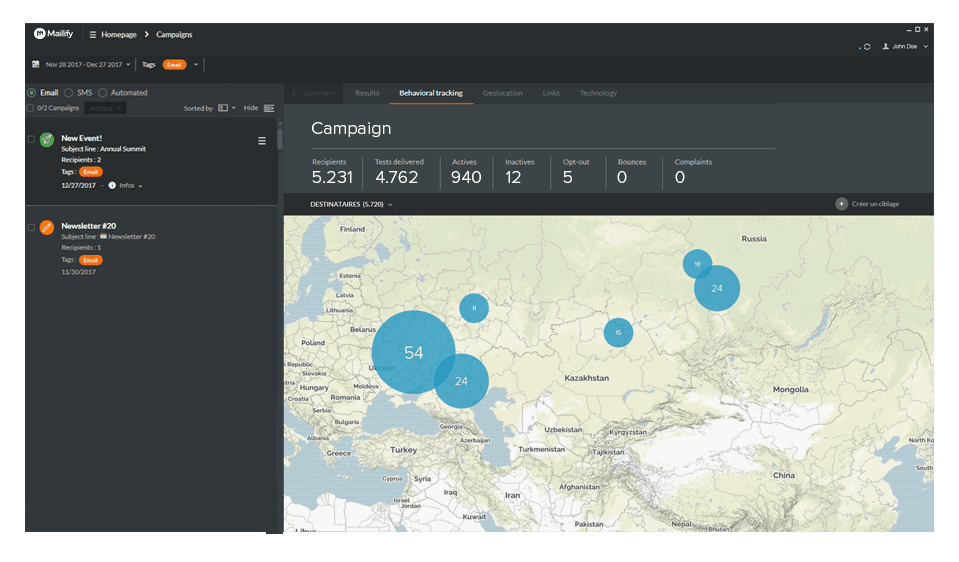959x562 pixels.
Task: Click the Hide panel icon
Action: 268,108
